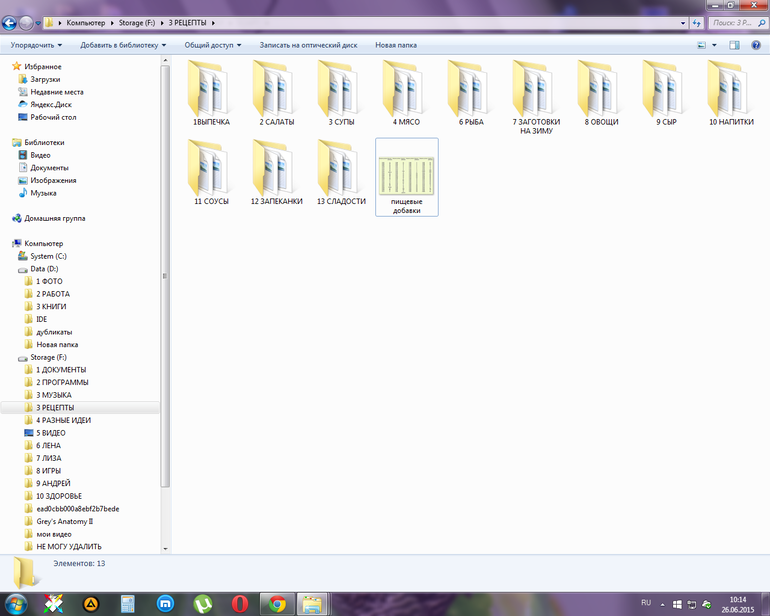
Task: Open 1 ДОКУМЕНТЫ folder in tree
Action: point(61,370)
